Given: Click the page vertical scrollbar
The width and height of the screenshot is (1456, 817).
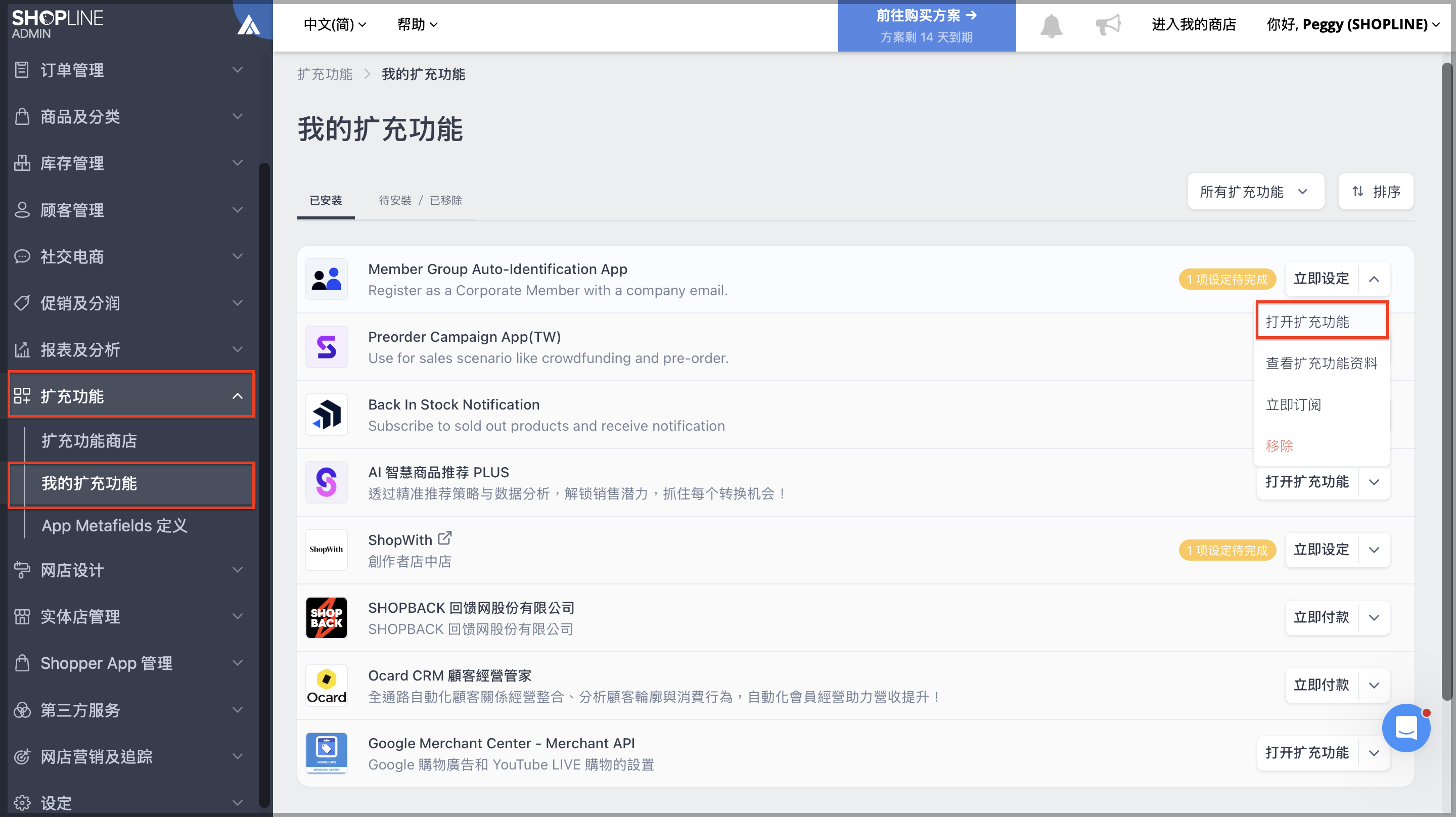Looking at the screenshot, I should pos(1447,382).
